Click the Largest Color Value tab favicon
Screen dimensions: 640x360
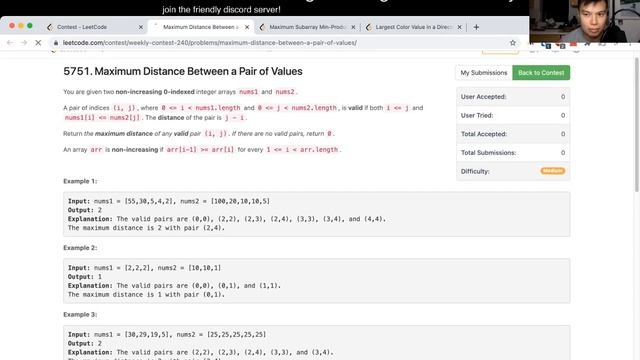pyautogui.click(x=369, y=27)
